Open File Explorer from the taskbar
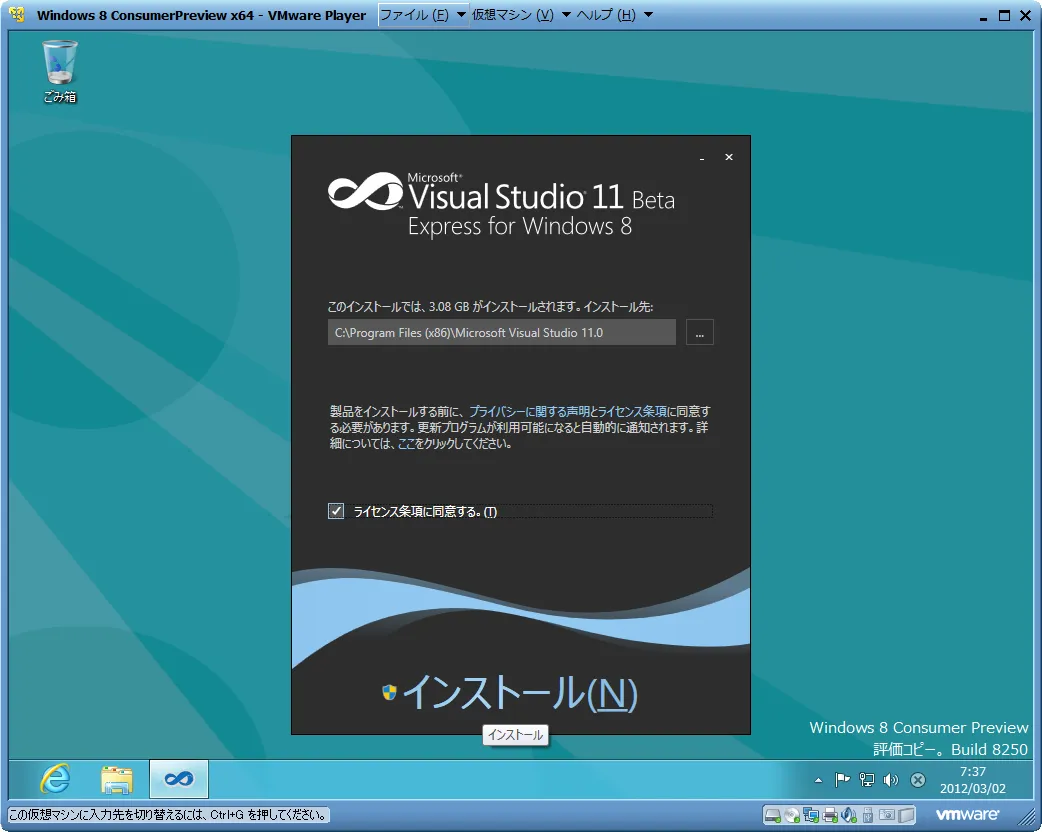Screen dimensions: 1042x832 pyautogui.click(x=117, y=778)
